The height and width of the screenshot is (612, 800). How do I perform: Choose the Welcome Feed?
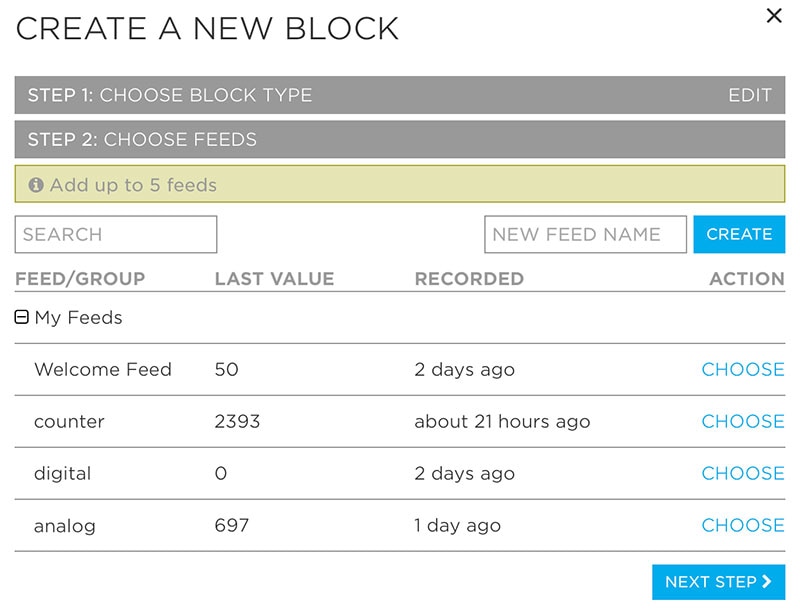point(742,369)
